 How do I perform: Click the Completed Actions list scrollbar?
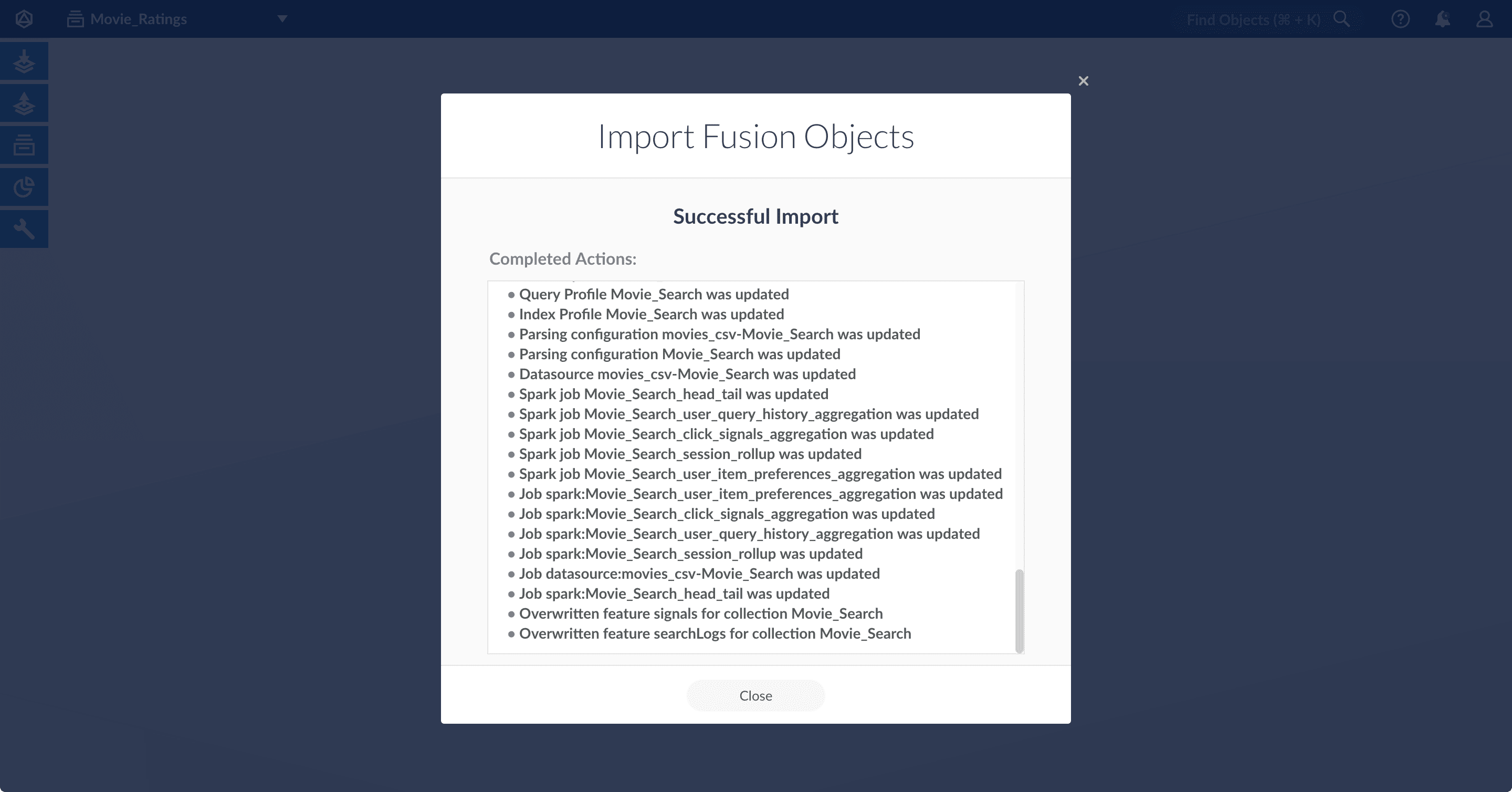pos(1020,611)
